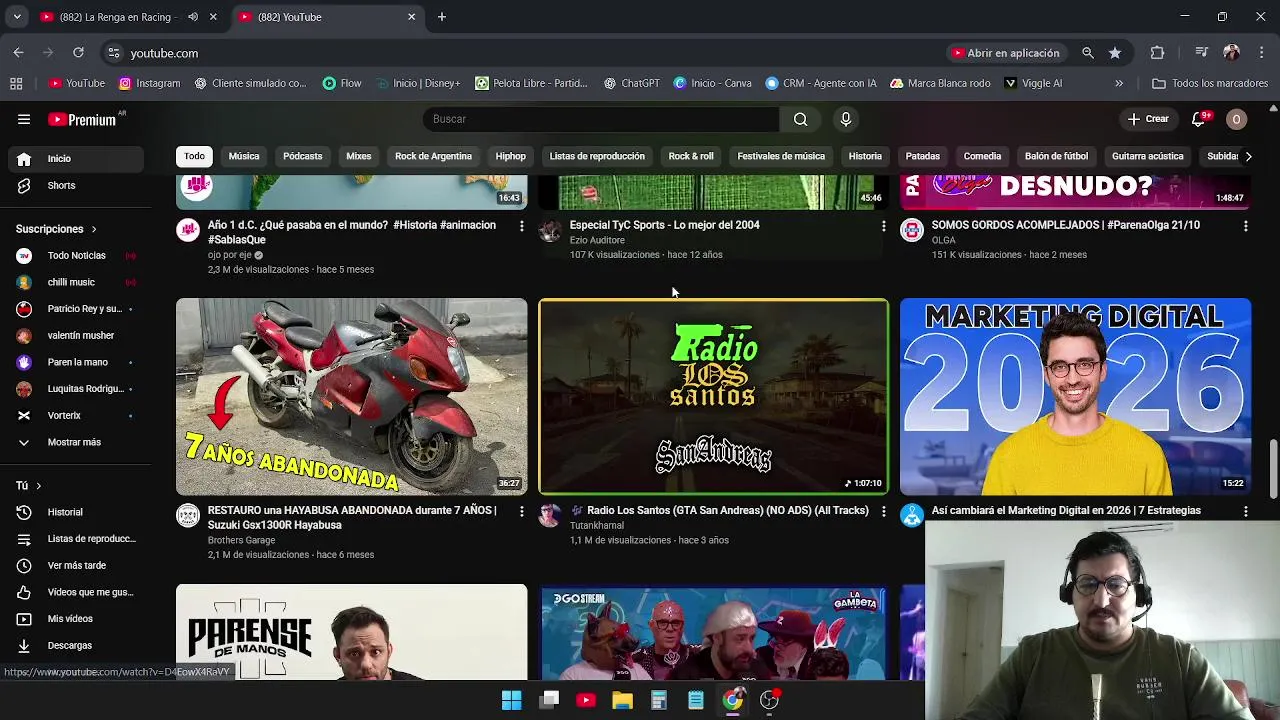The width and height of the screenshot is (1280, 720).
Task: Select the Música filter chip
Action: [x=244, y=156]
